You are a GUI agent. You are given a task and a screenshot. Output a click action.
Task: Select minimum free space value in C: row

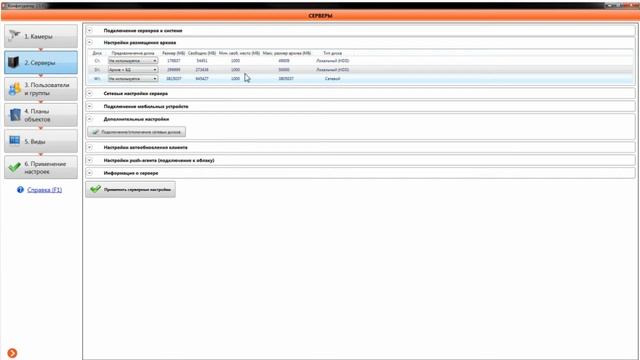(236, 61)
